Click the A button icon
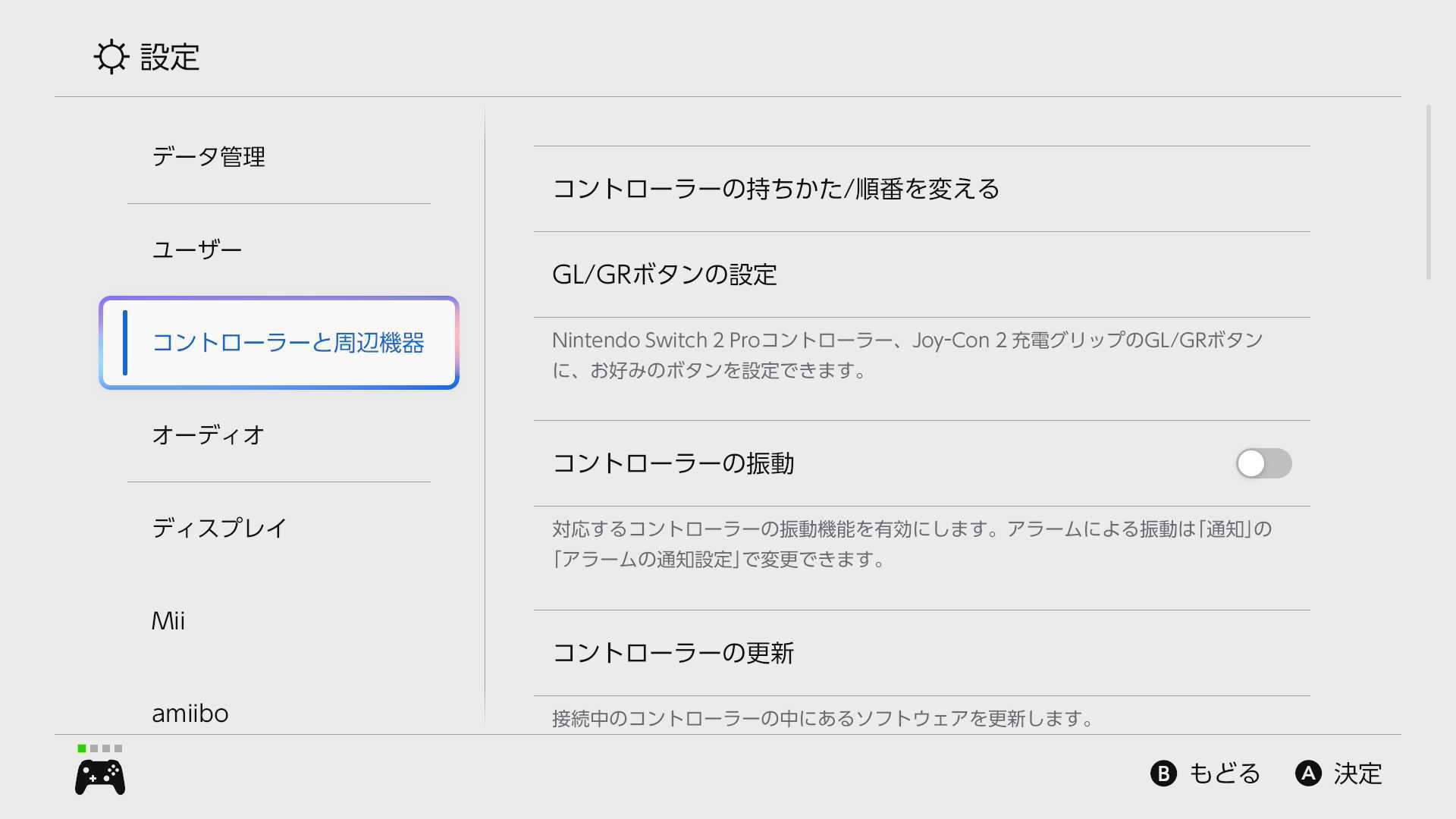1456x819 pixels. click(x=1308, y=773)
